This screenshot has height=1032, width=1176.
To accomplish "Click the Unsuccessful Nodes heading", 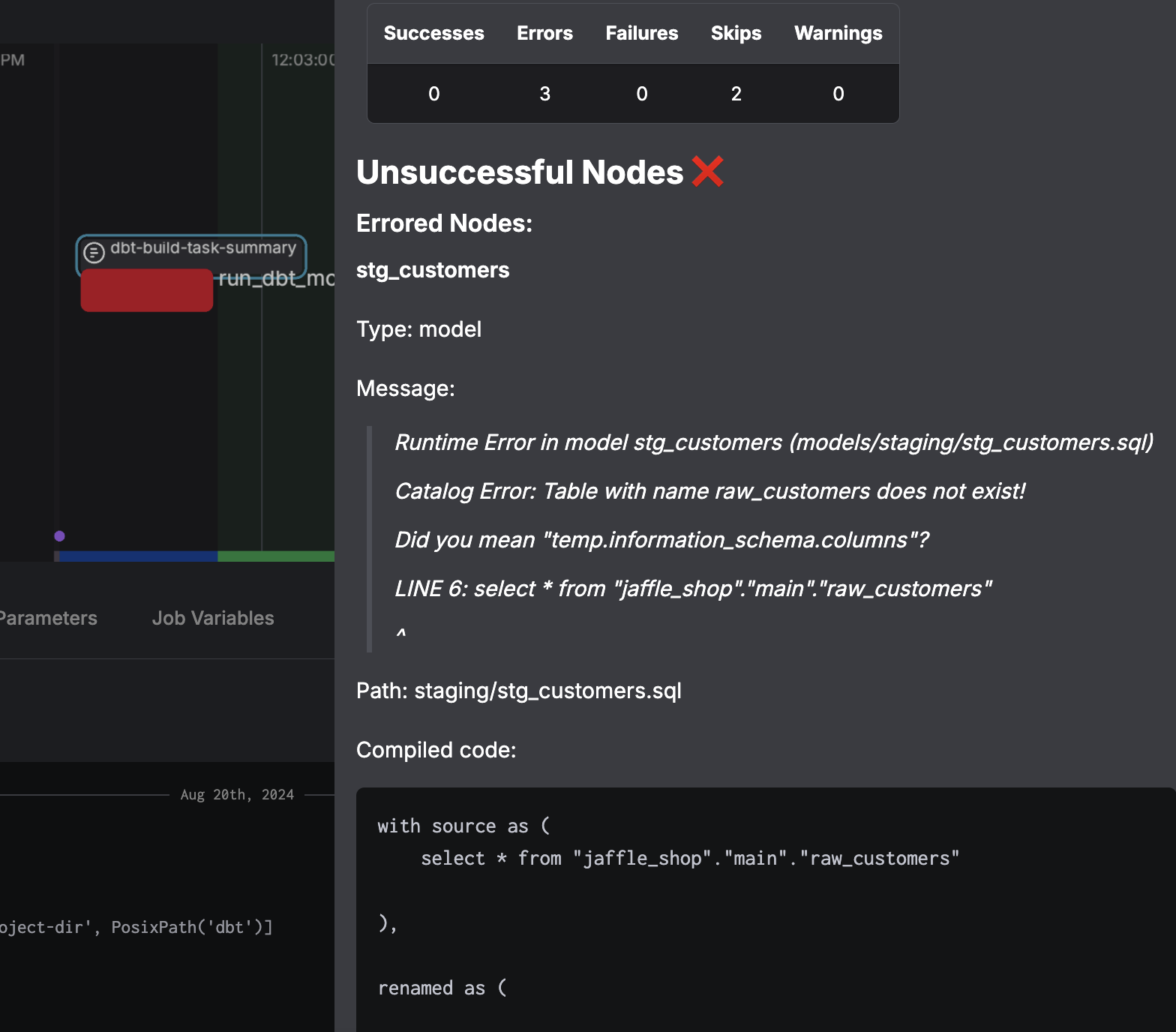I will coord(520,172).
